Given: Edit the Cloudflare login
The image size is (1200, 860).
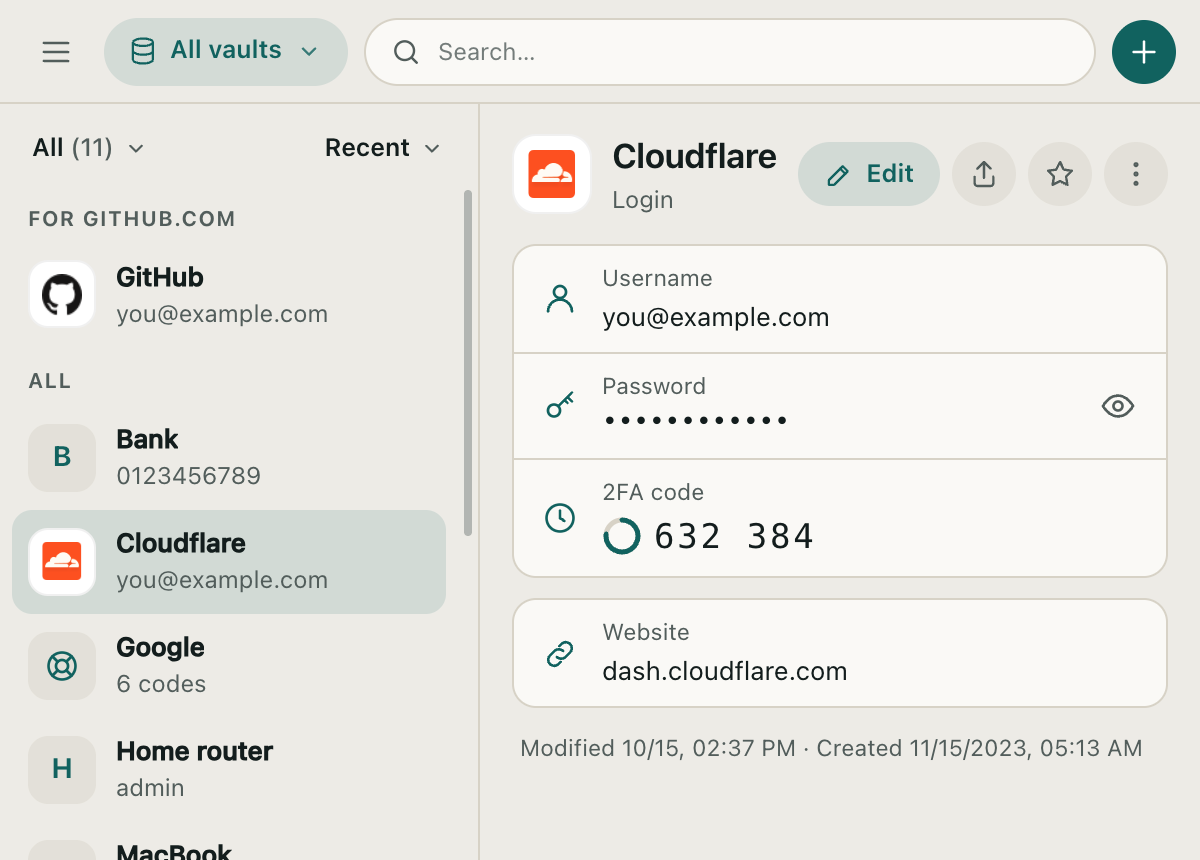Looking at the screenshot, I should 869,174.
